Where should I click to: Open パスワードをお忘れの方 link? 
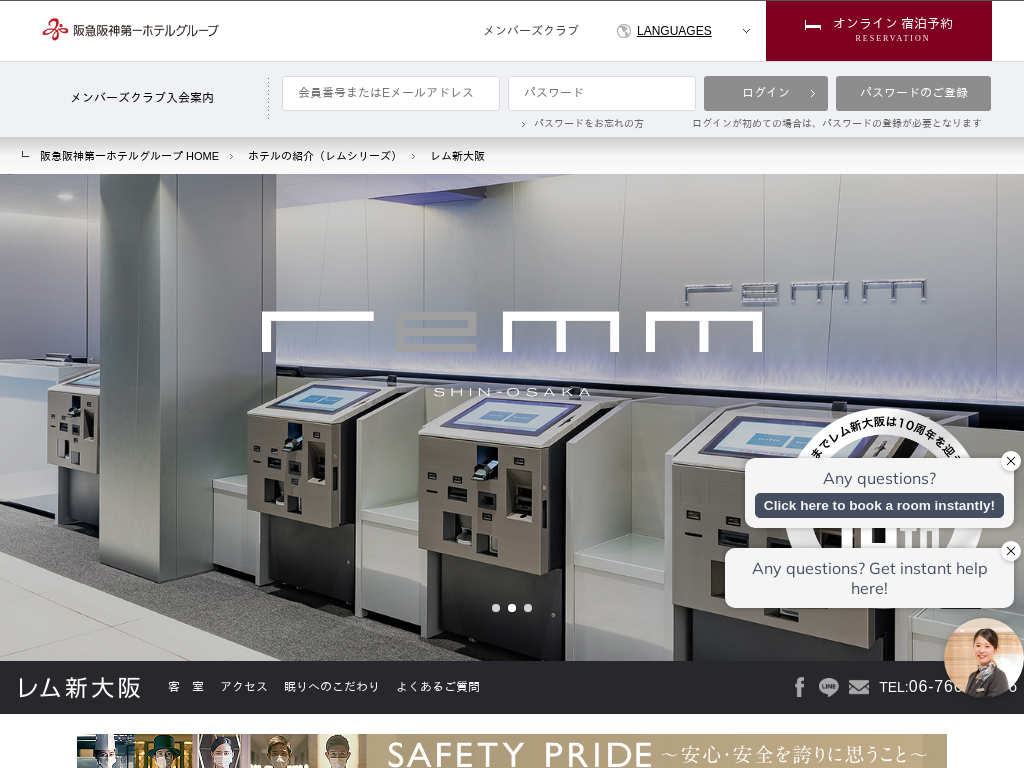point(588,123)
